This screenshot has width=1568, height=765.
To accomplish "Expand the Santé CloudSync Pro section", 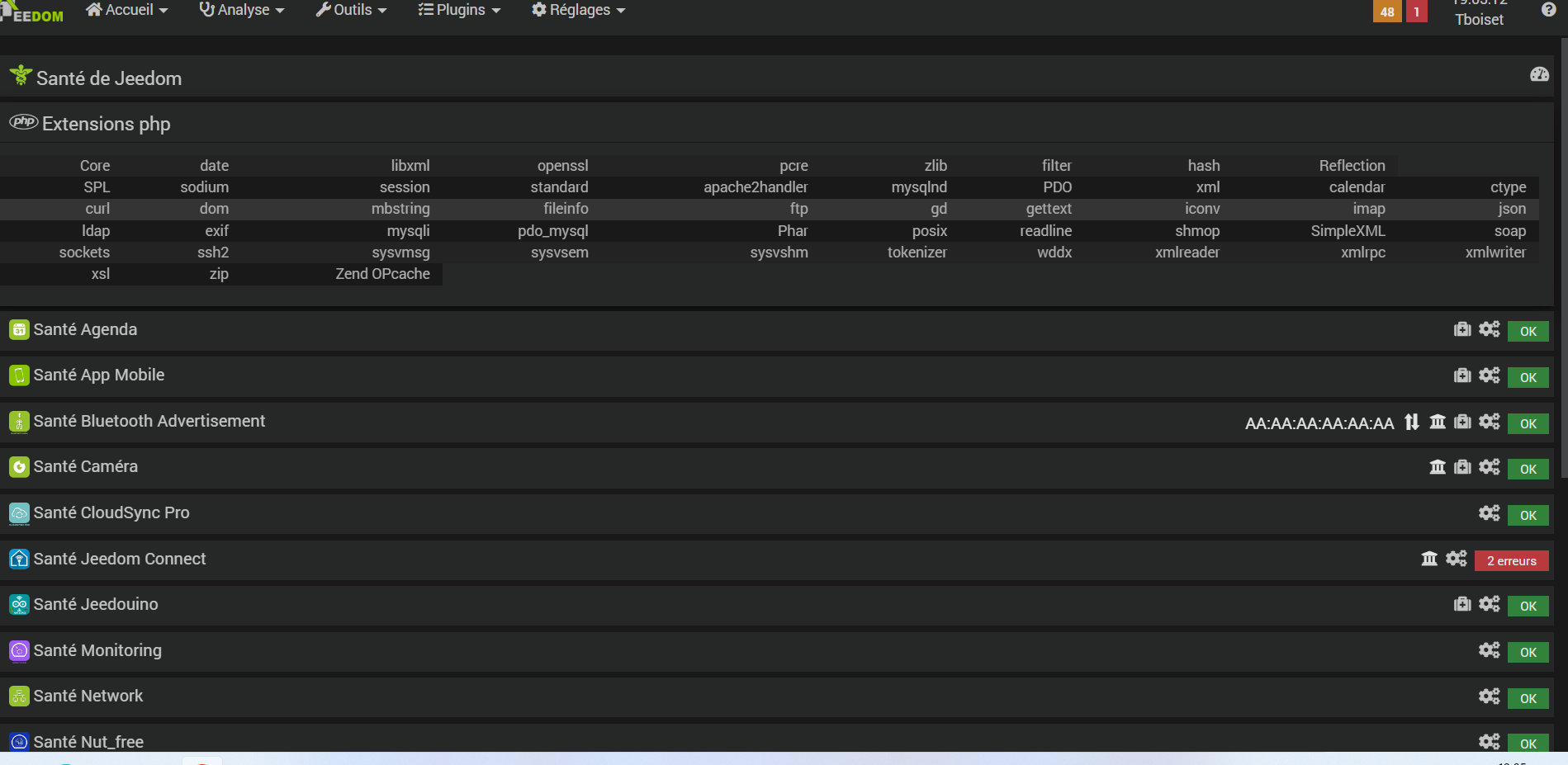I will (x=111, y=512).
